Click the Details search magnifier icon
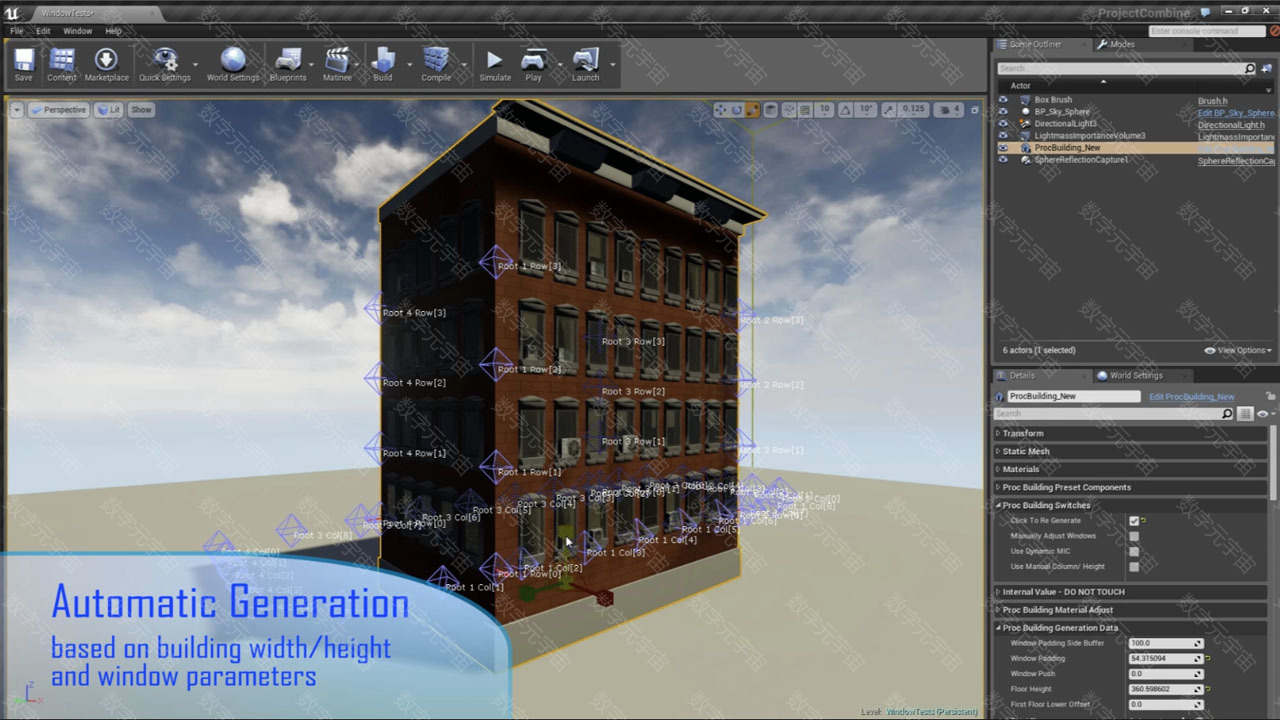Image resolution: width=1280 pixels, height=720 pixels. pos(1227,414)
